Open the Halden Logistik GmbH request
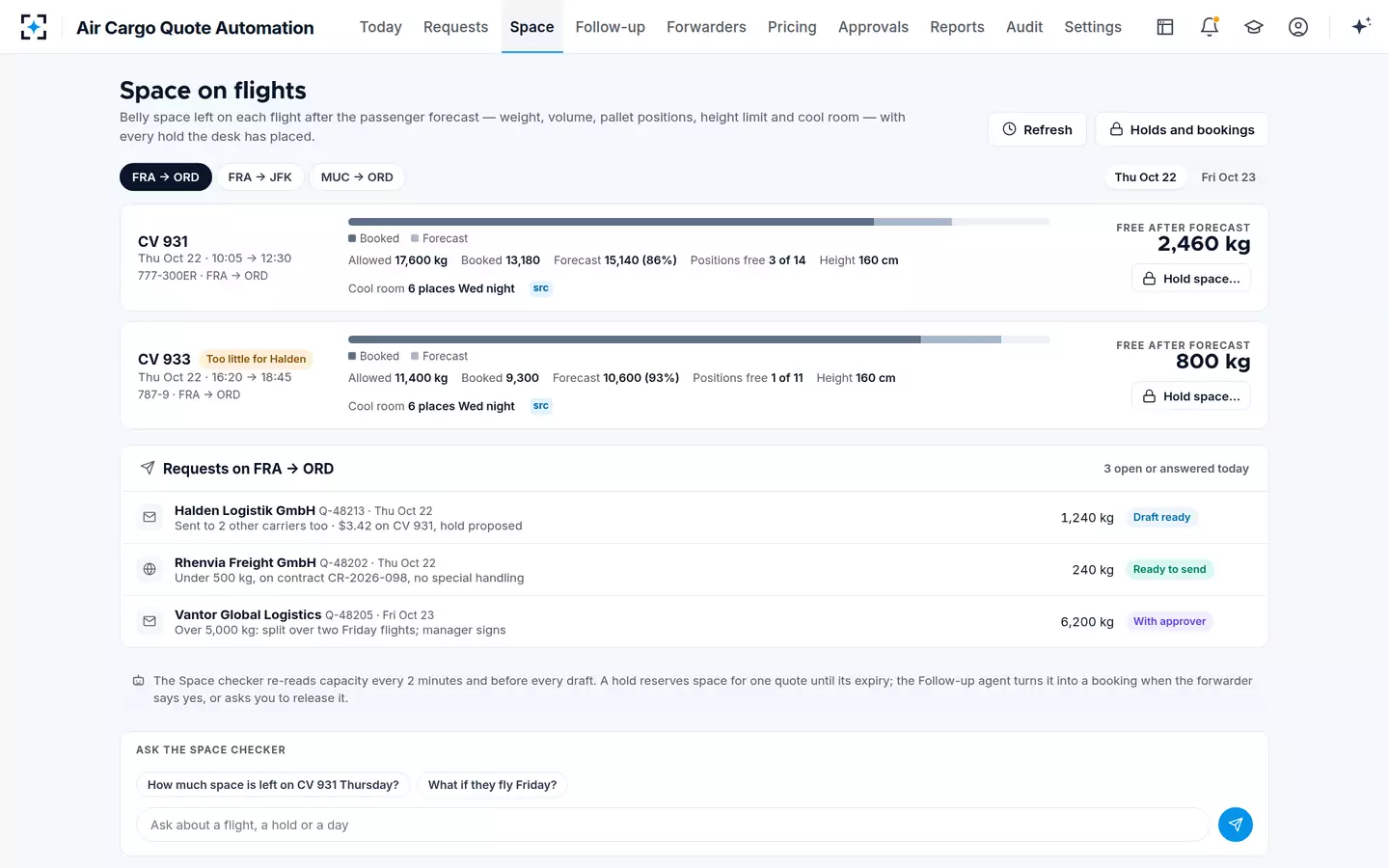This screenshot has height=868, width=1389. (694, 518)
